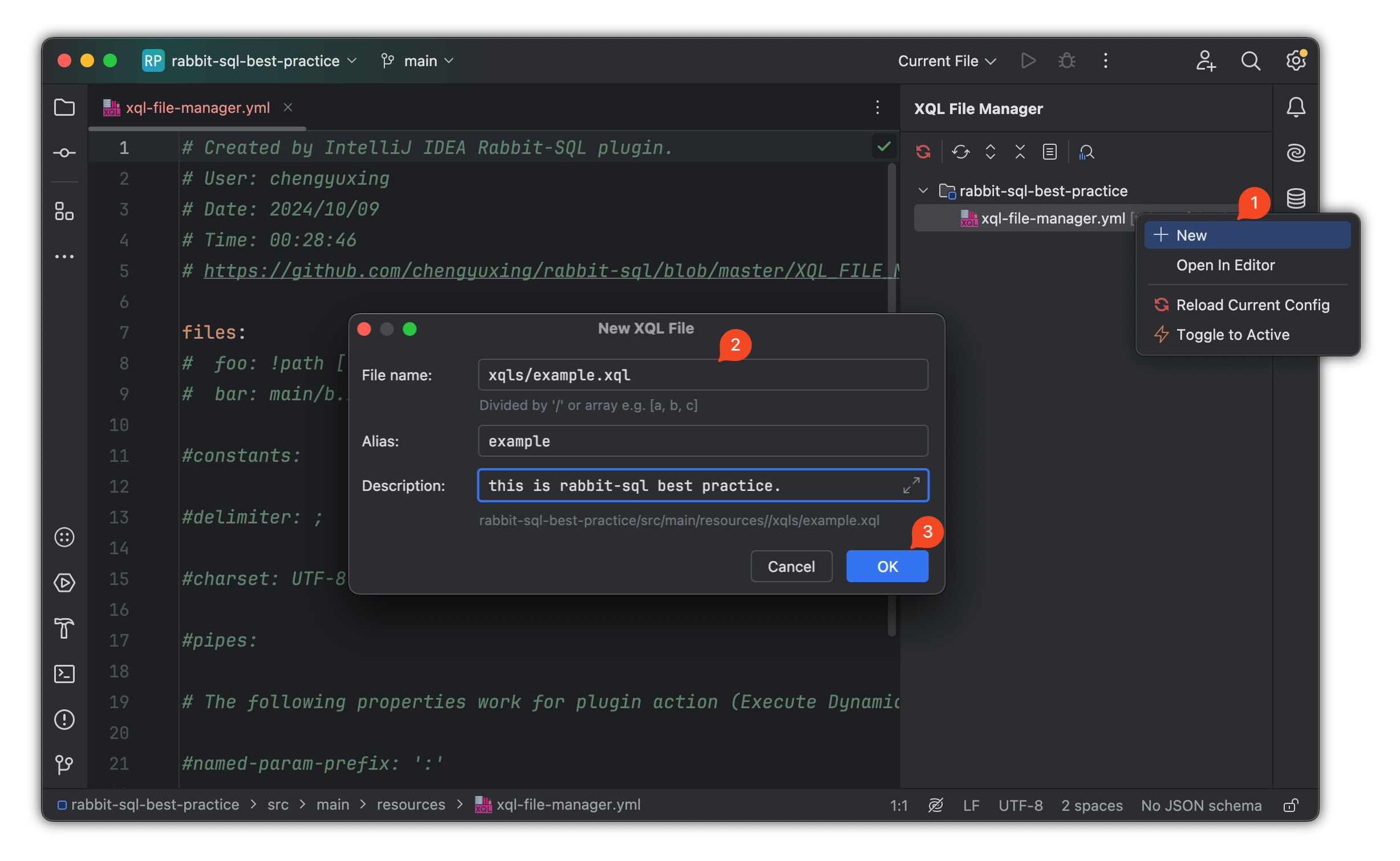The width and height of the screenshot is (1400, 861).
Task: Click the resources breadcrumb
Action: click(411, 805)
